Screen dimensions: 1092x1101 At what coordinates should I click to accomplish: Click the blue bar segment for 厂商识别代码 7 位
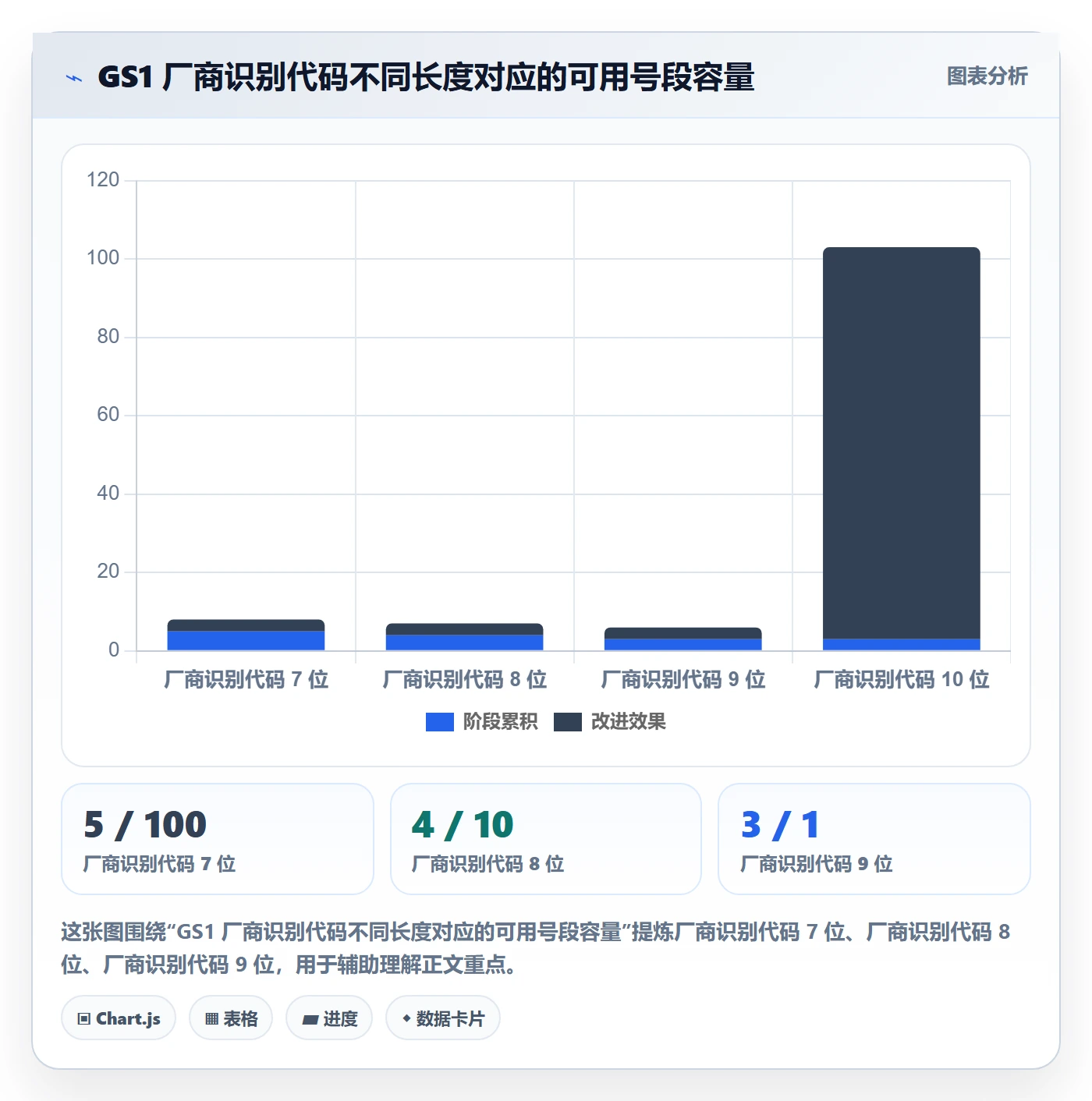[x=246, y=641]
